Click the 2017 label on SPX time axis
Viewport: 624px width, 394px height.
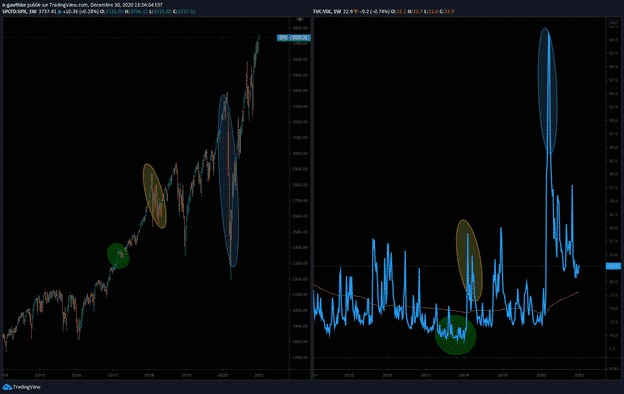[113, 375]
